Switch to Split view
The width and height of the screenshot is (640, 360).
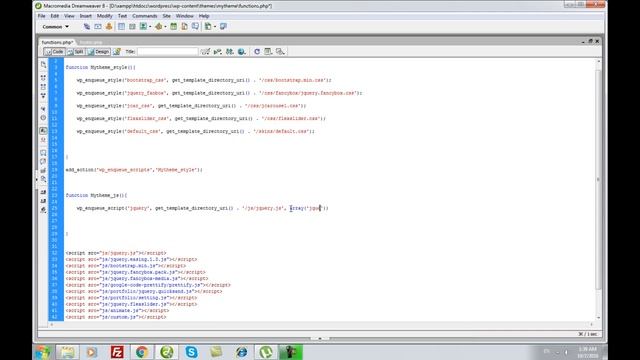pos(76,51)
